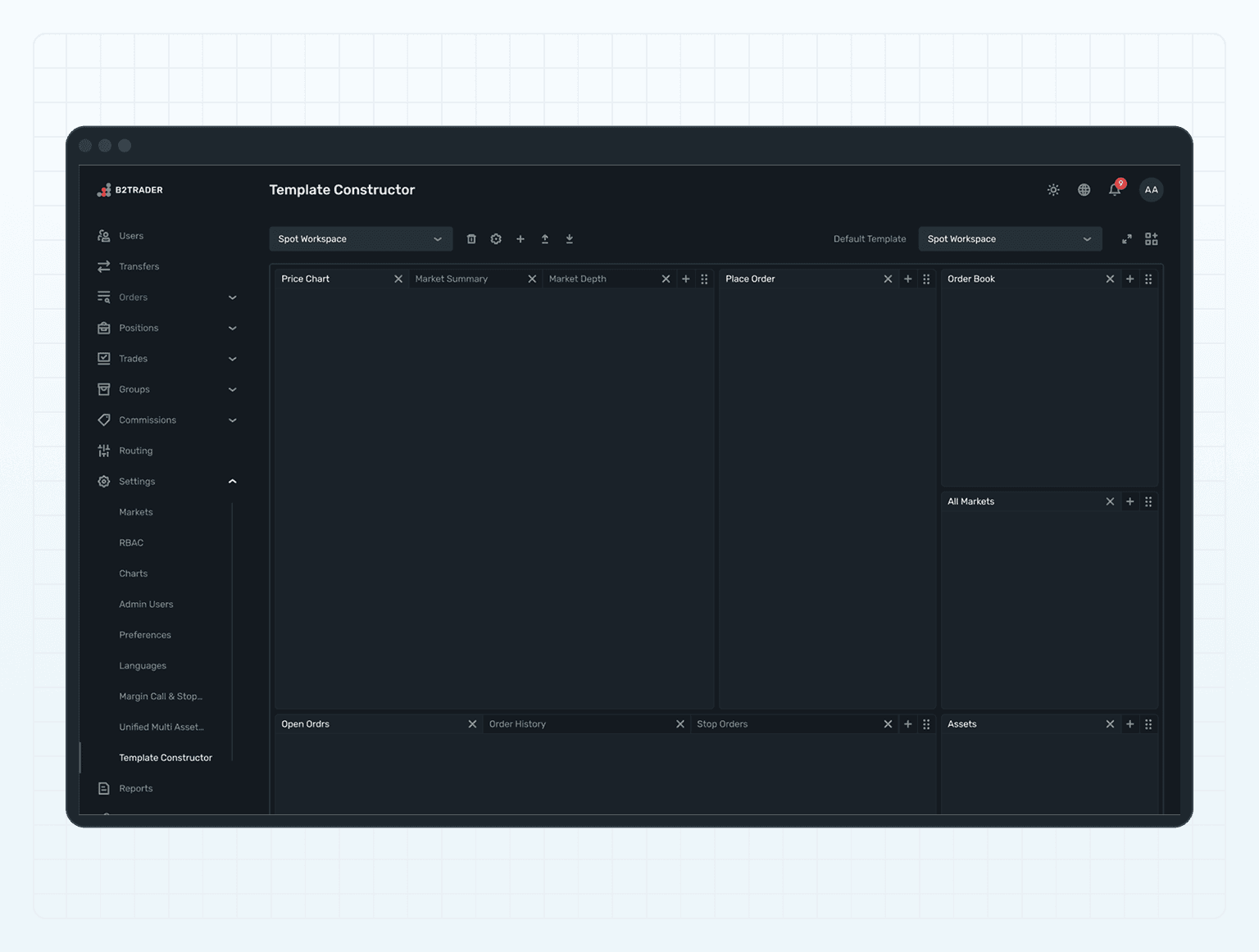Open the Default Template dropdown
1259x952 pixels.
1010,239
